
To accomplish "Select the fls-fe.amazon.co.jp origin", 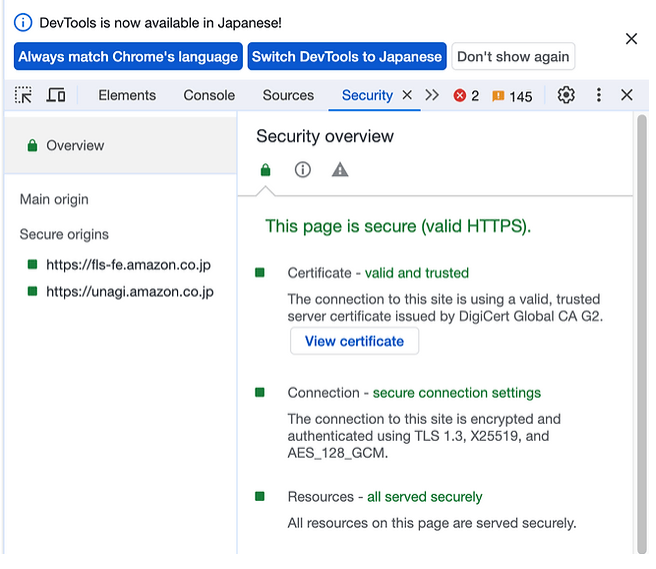I will tap(128, 265).
